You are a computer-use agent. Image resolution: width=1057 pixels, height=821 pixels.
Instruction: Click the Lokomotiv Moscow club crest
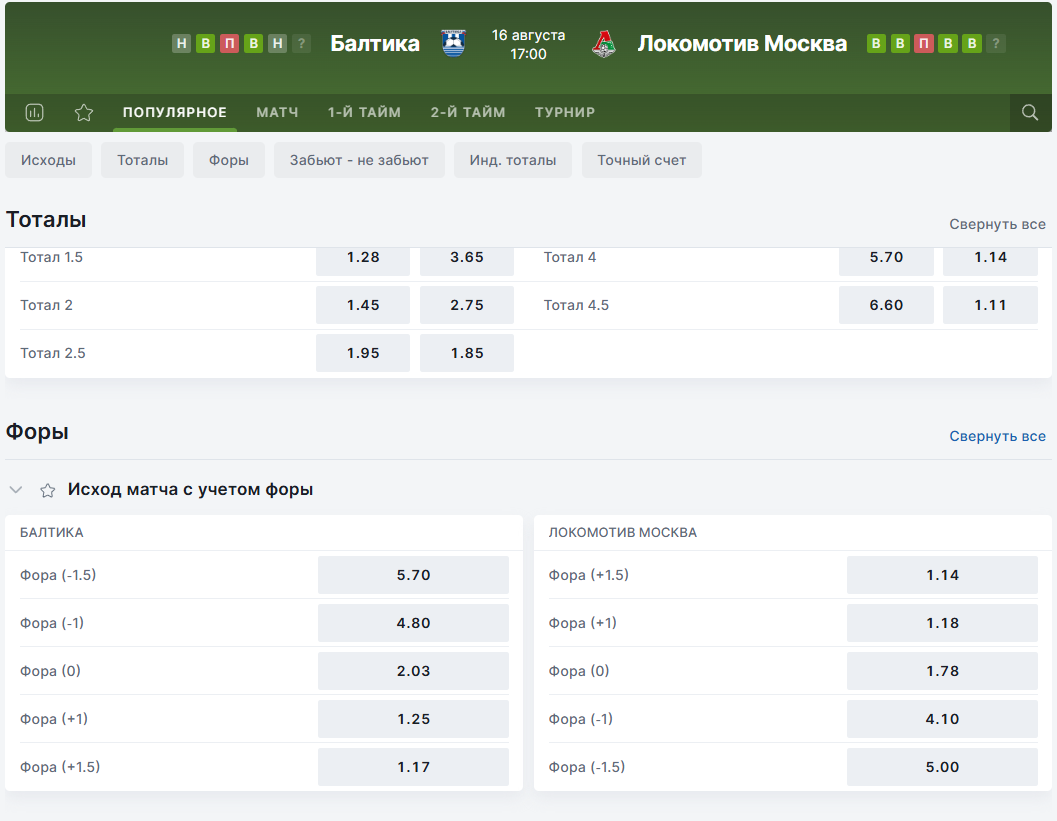(604, 44)
